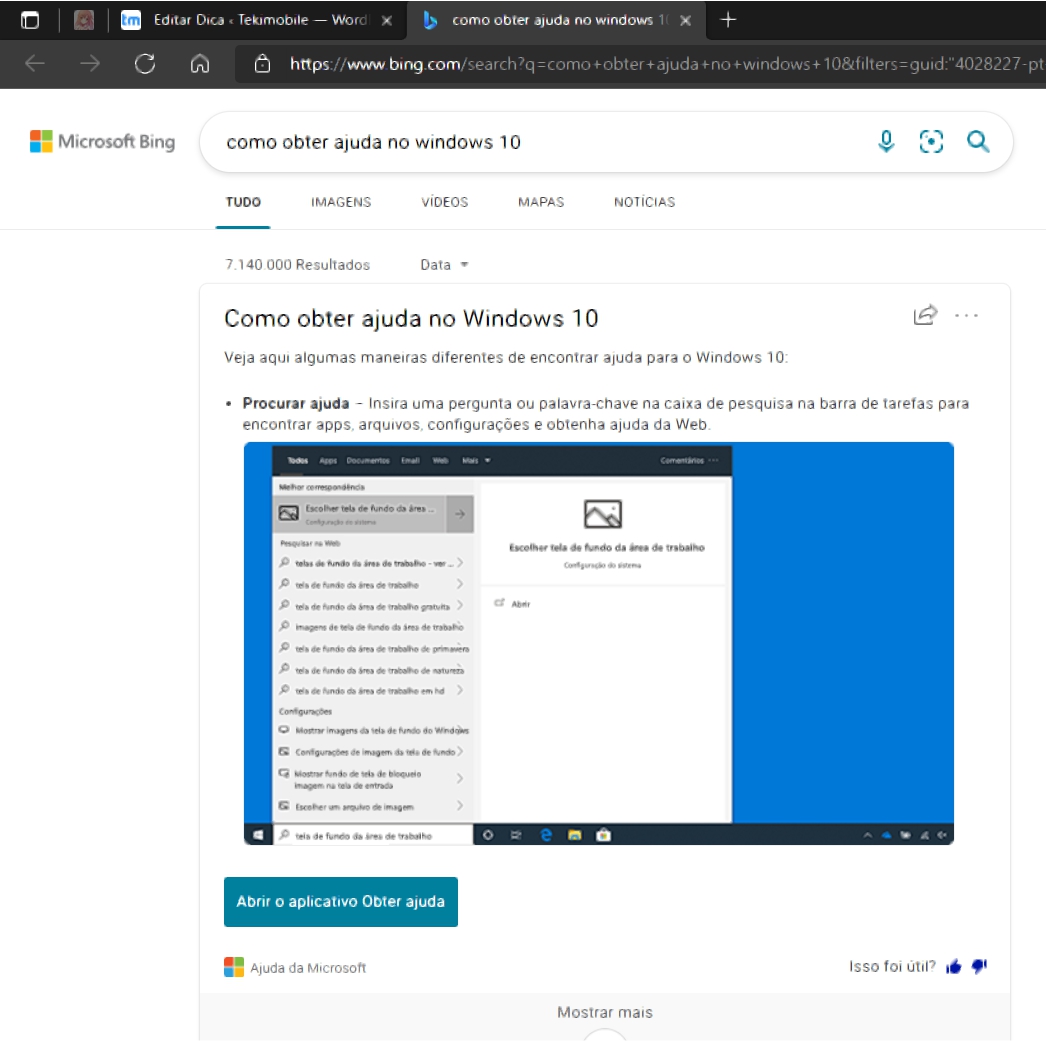Switch to VÍDEOS results tab
The width and height of the screenshot is (1046, 1041).
click(x=444, y=202)
